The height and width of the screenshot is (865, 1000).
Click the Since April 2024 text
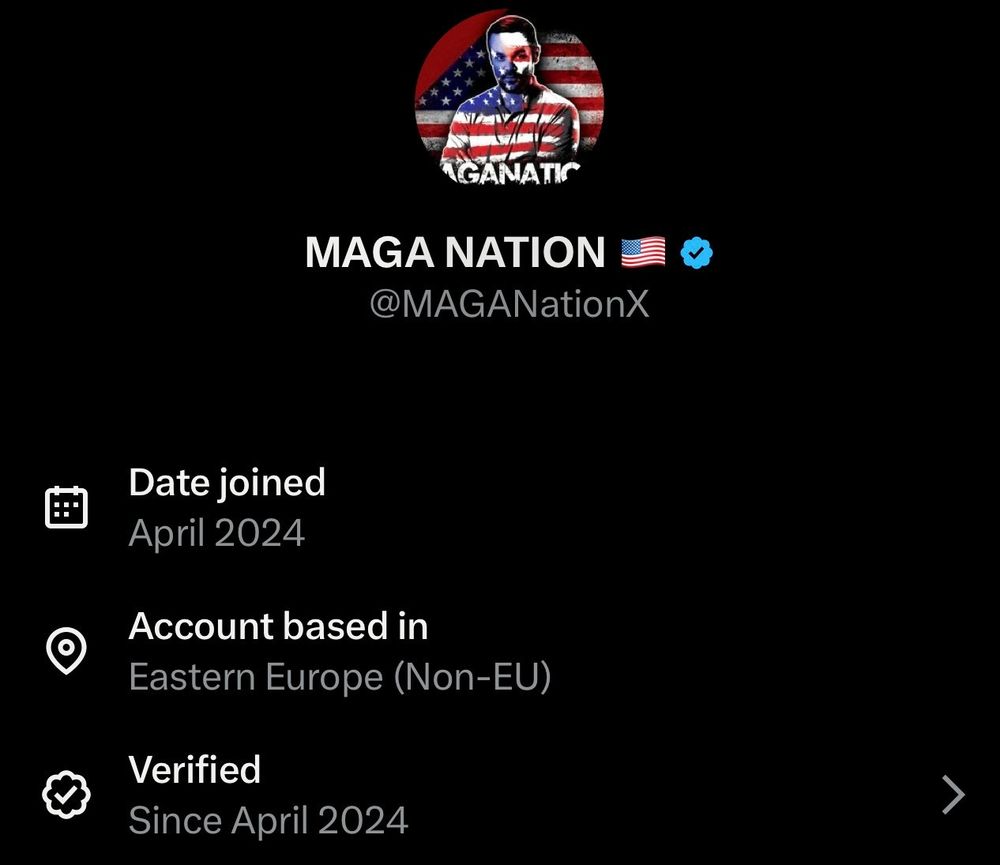(268, 821)
